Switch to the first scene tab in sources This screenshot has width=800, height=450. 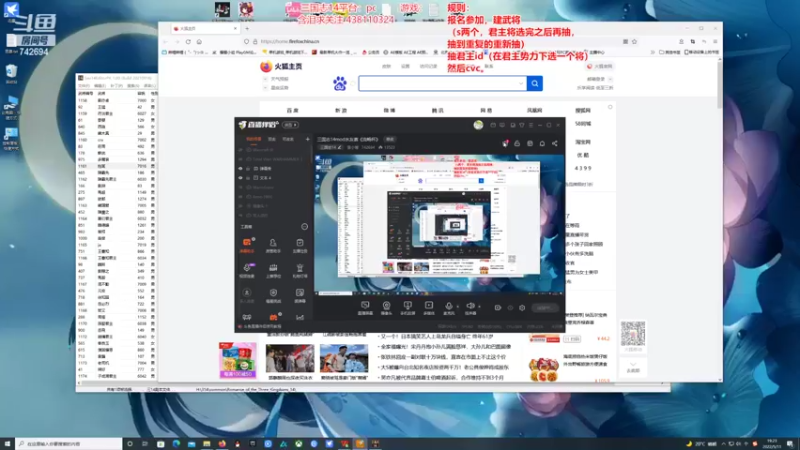coord(254,139)
